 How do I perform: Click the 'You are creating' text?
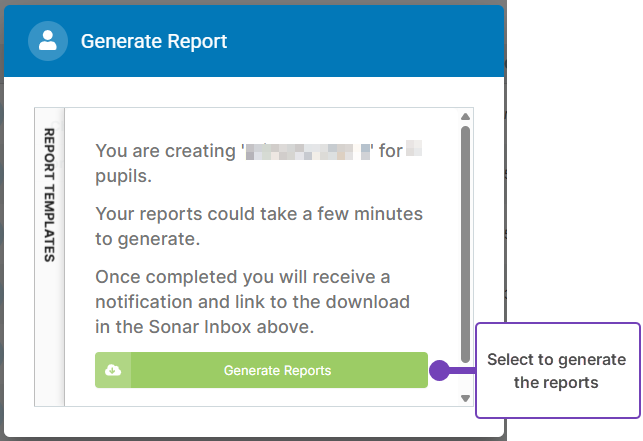pyautogui.click(x=166, y=153)
